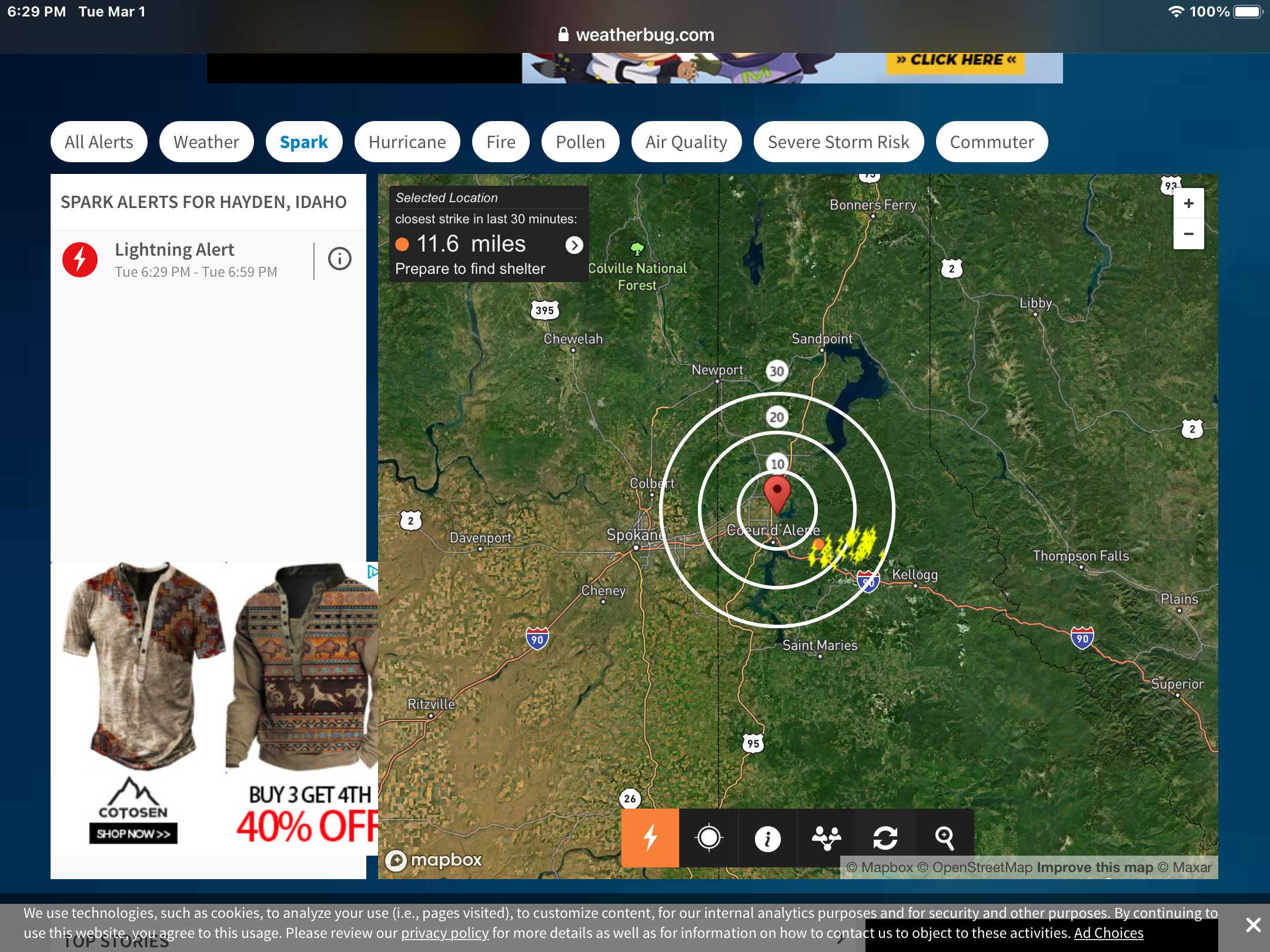Expand the closest strike arrow button
The height and width of the screenshot is (952, 1270).
574,245
